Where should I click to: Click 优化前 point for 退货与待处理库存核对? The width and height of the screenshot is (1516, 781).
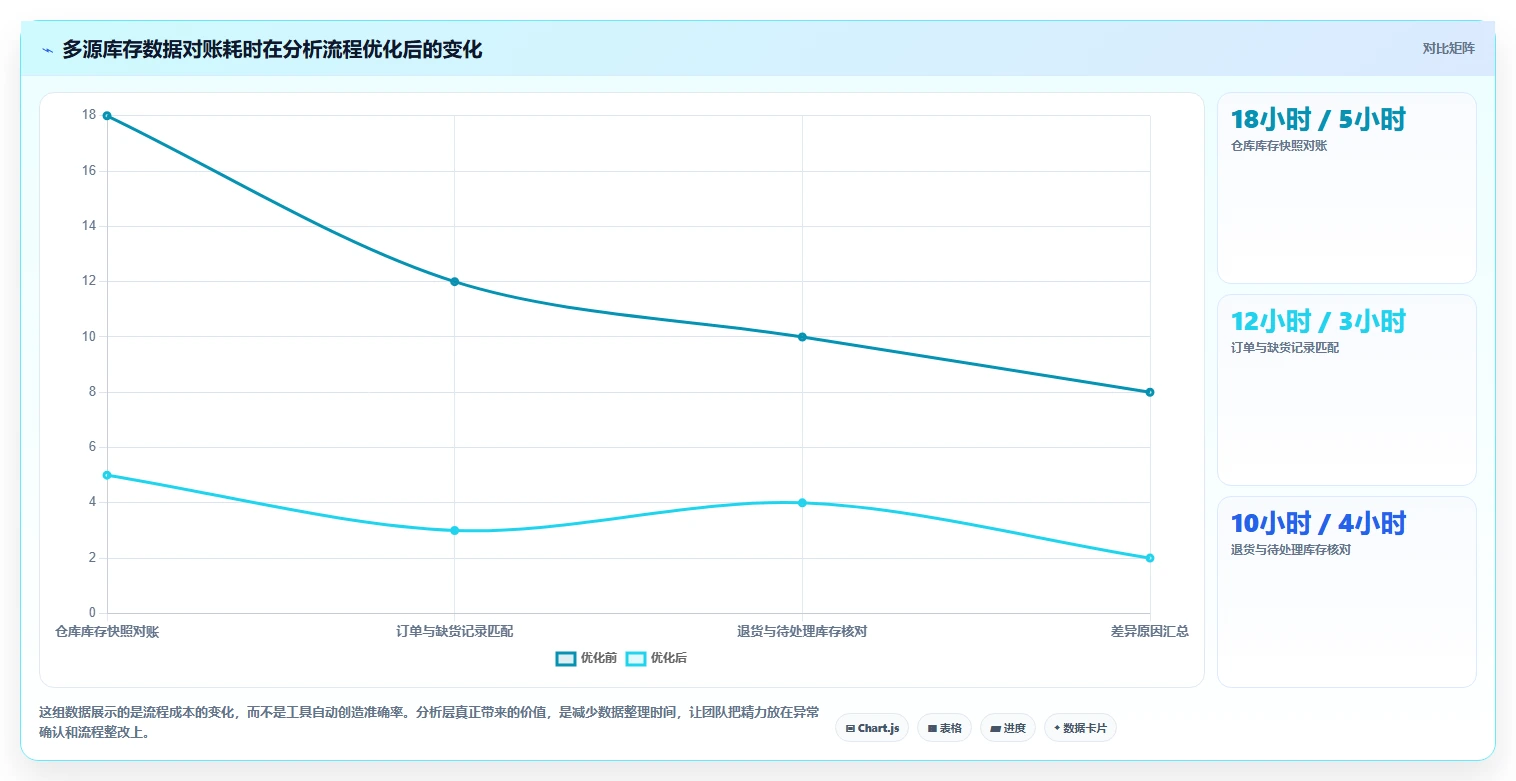pyautogui.click(x=802, y=337)
